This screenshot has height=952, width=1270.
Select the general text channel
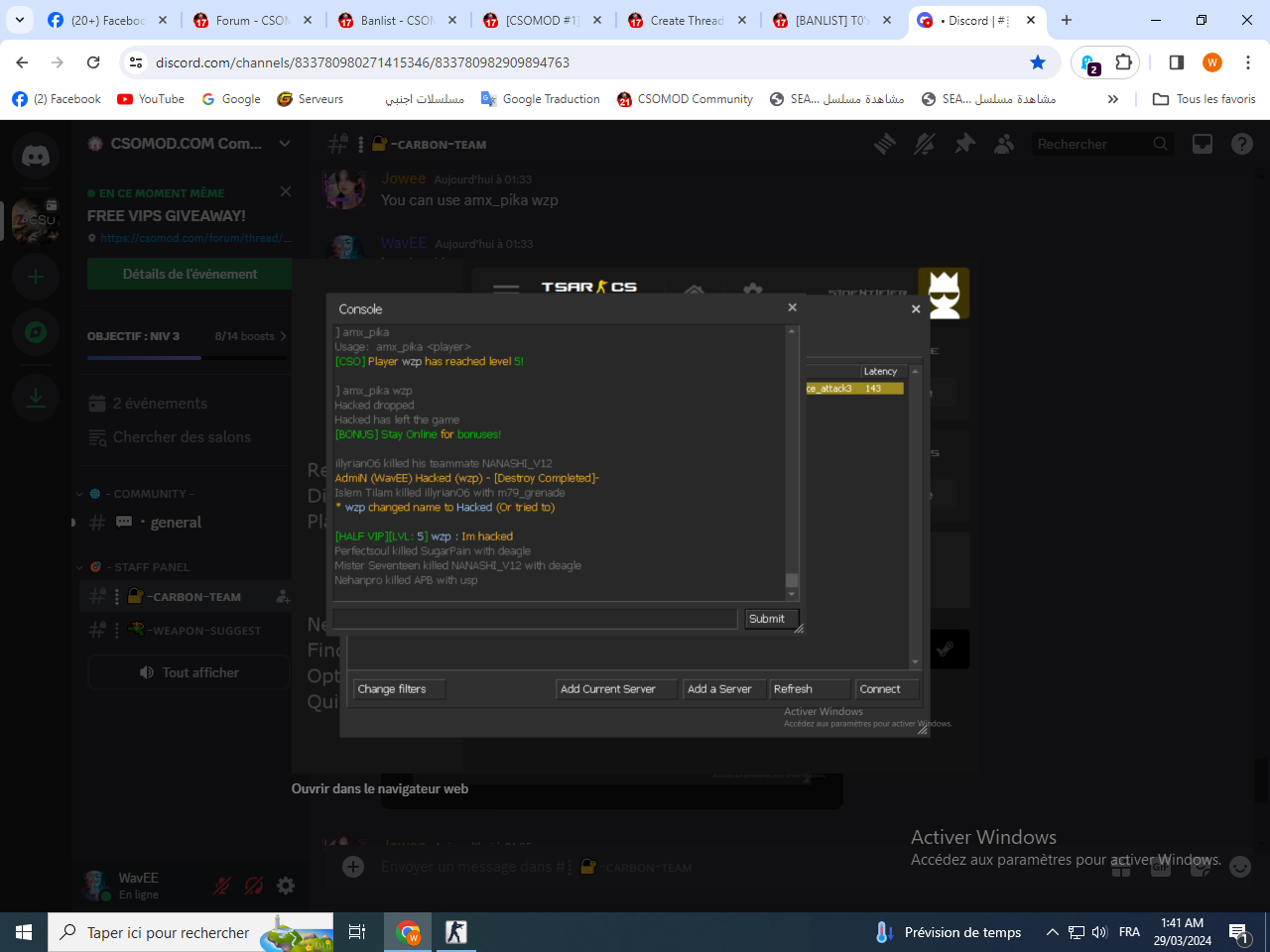pos(176,523)
